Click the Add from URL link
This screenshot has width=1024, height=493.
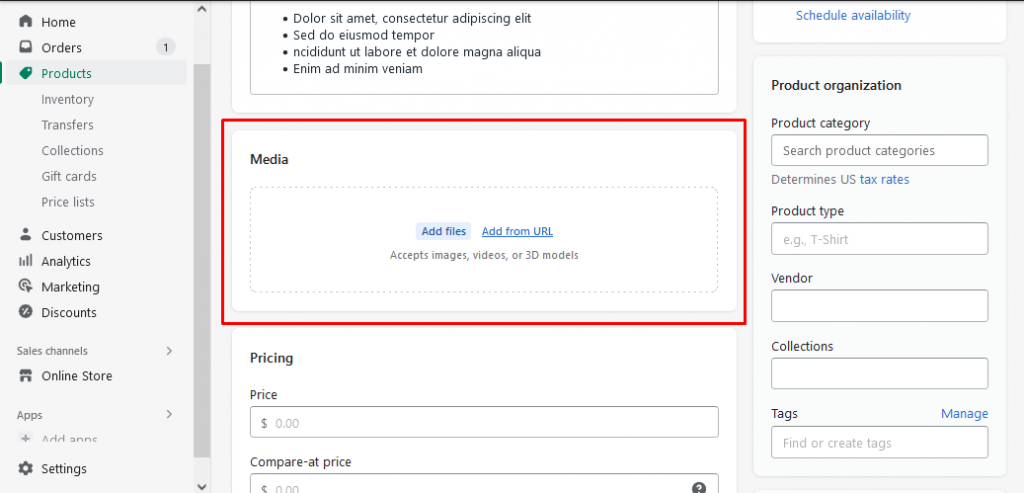[x=517, y=231]
